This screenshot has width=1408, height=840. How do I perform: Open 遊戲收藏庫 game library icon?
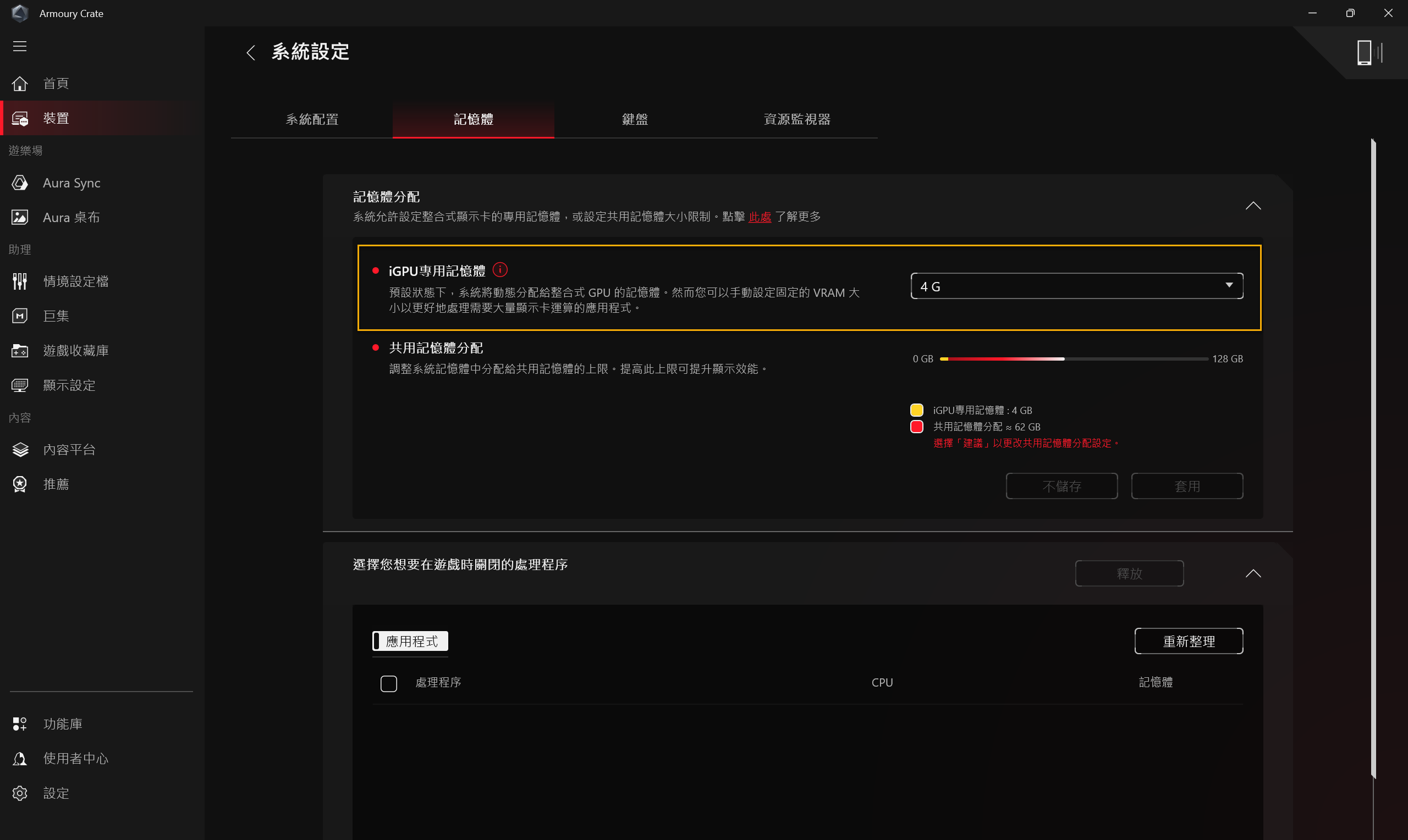(20, 351)
